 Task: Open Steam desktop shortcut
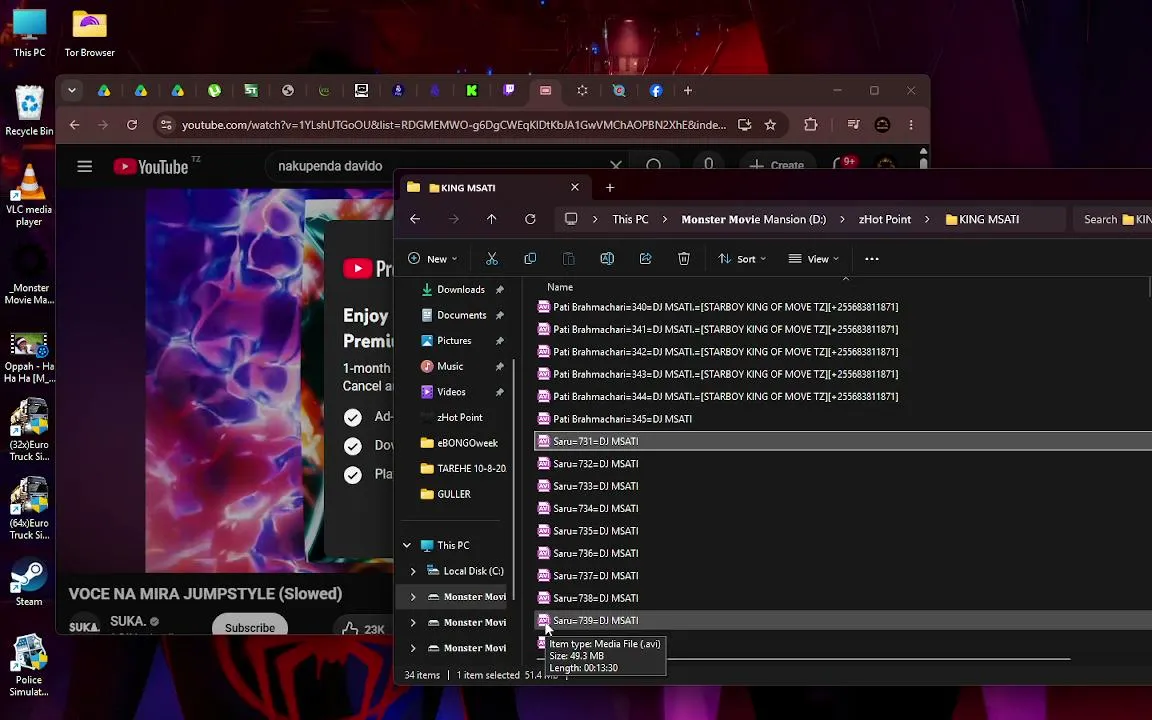[x=29, y=583]
